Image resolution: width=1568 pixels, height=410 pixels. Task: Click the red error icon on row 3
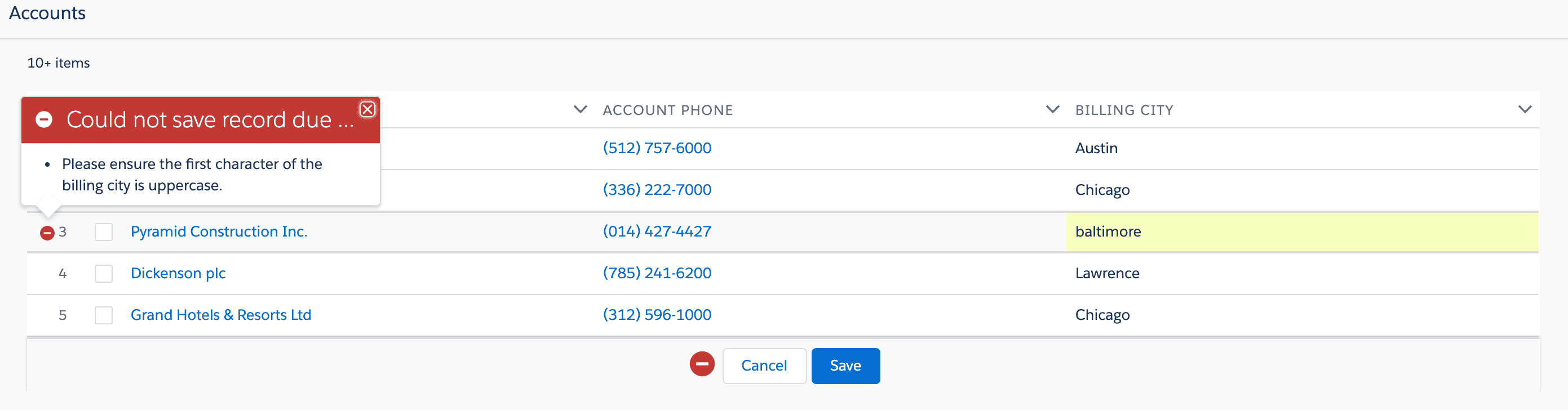[x=47, y=233]
